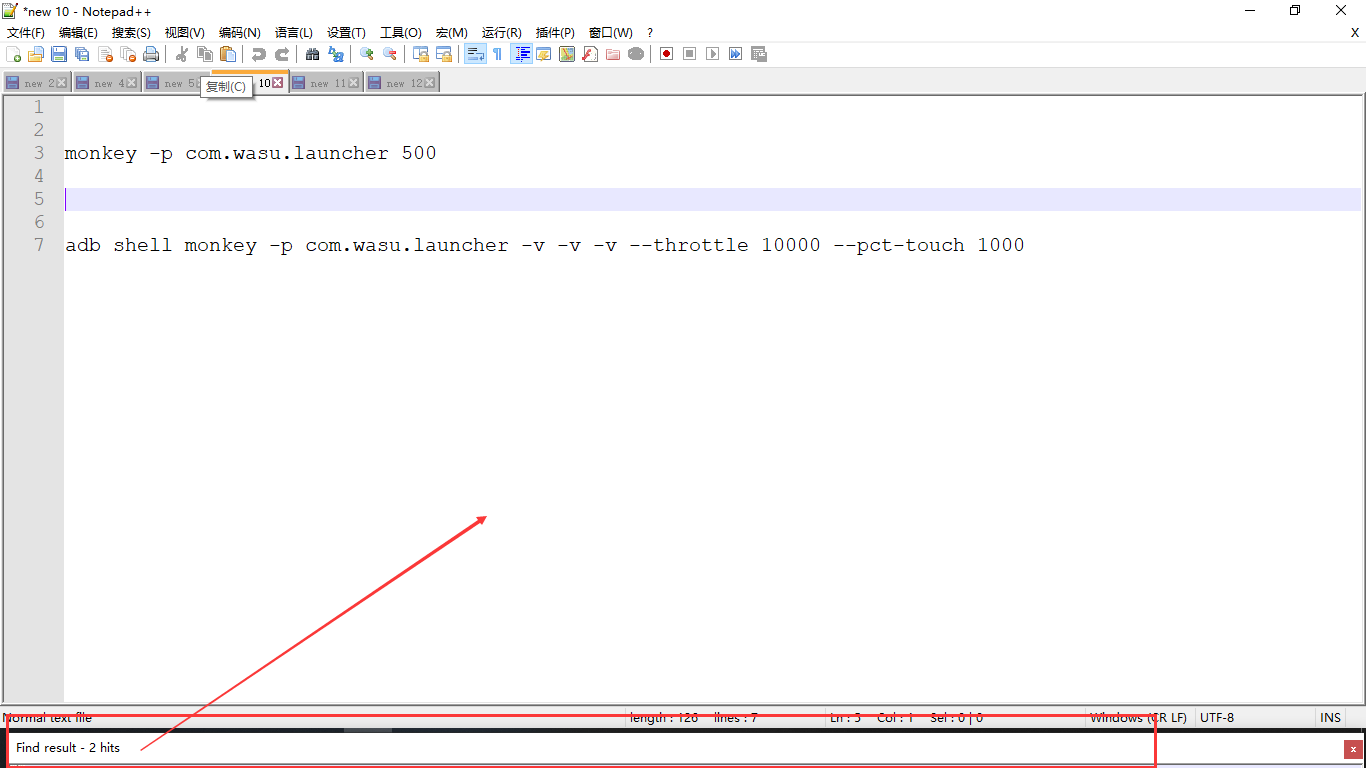Click the Zoom In toolbar icon

365,54
